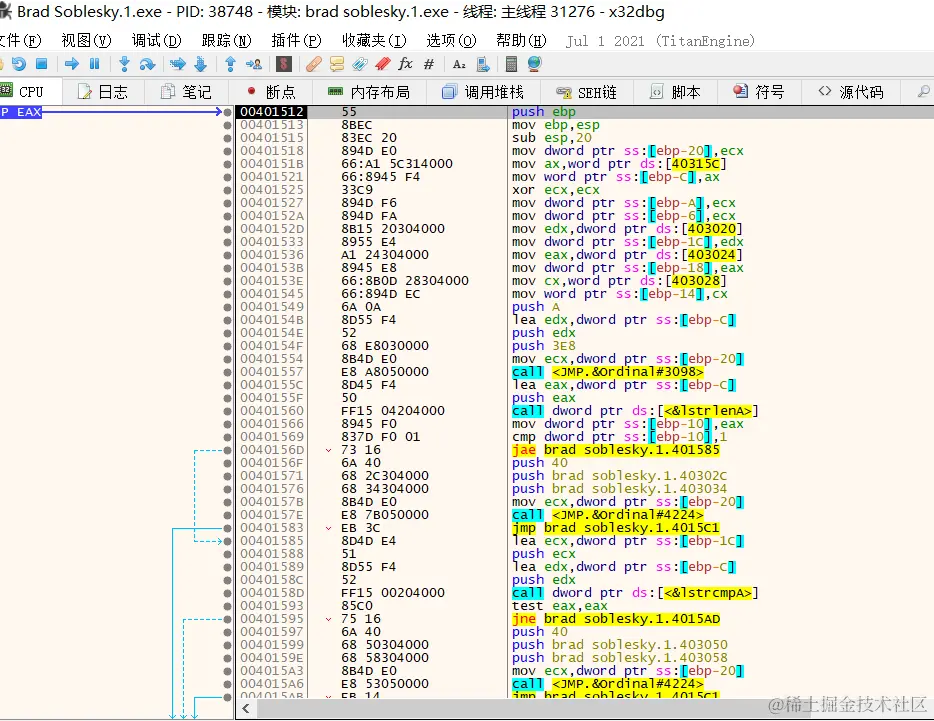Viewport: 934px width, 721px height.
Task: Click the step over toolbar icon
Action: (x=147, y=64)
